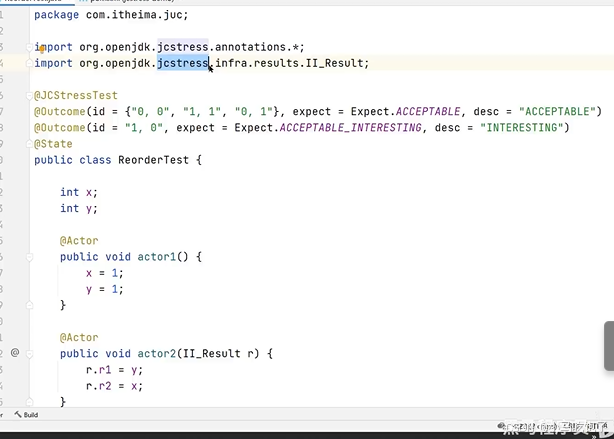Screen dimensions: 614x439
Task: Click the @State annotation
Action: click(x=53, y=144)
